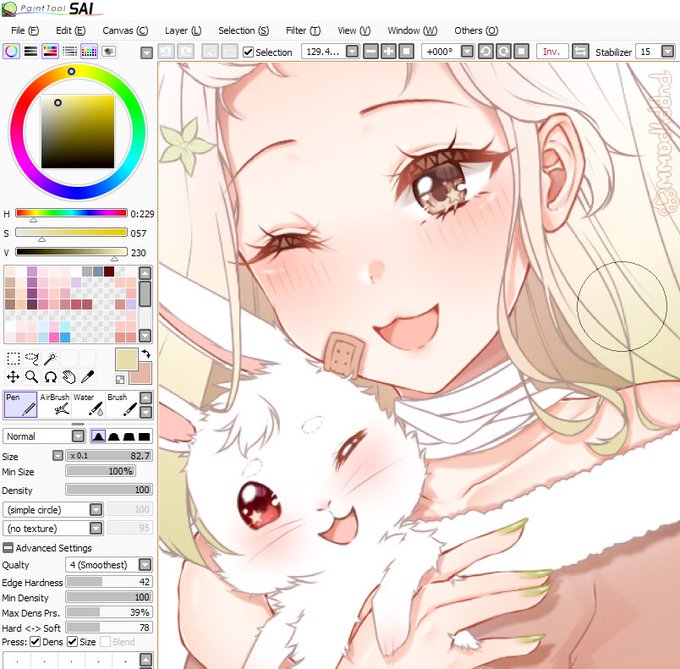Flip the view horizontally

click(x=580, y=52)
